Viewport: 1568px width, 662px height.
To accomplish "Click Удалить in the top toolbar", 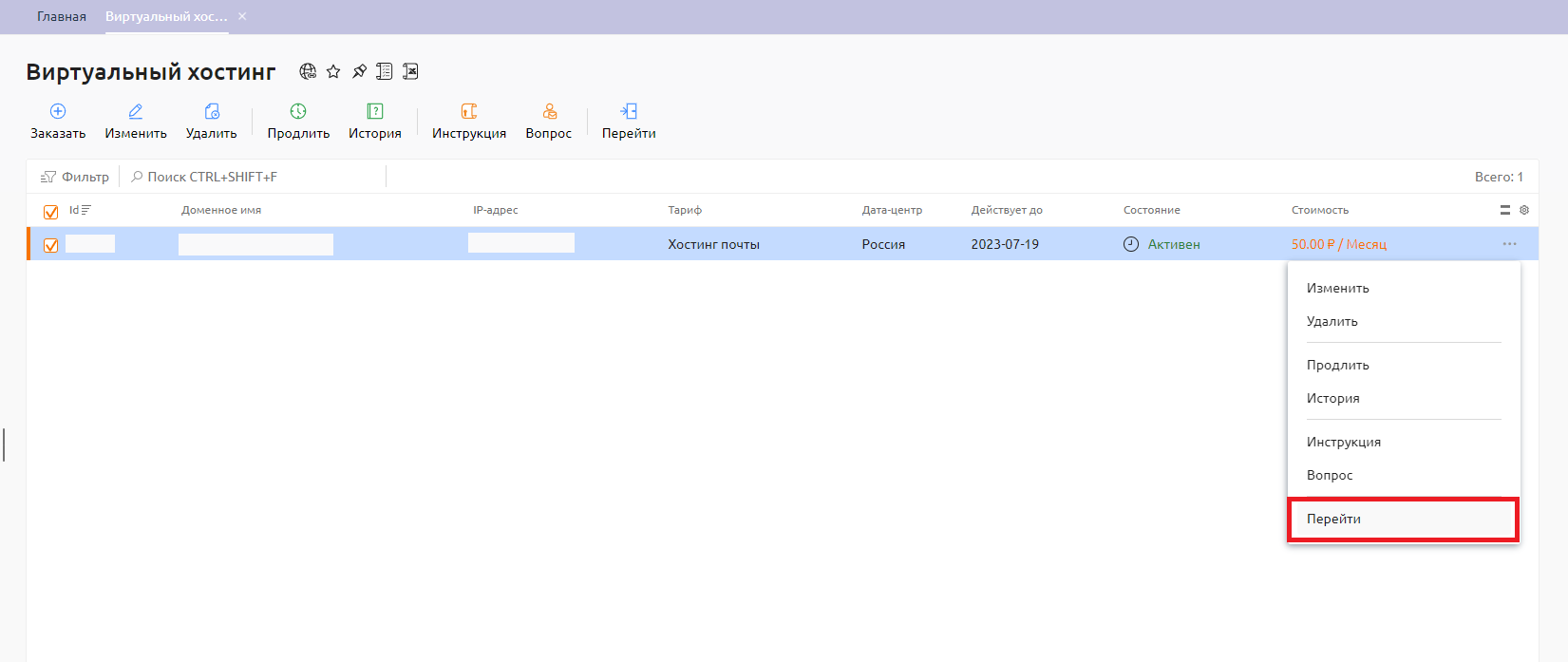I will click(x=212, y=122).
